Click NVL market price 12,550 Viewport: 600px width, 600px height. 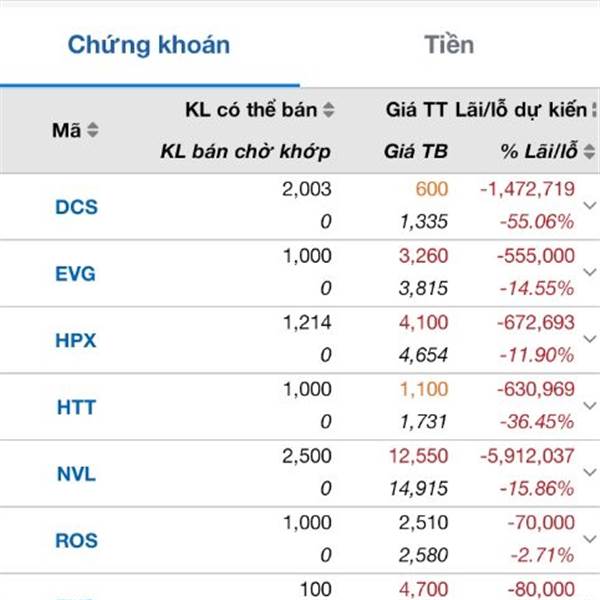click(419, 456)
